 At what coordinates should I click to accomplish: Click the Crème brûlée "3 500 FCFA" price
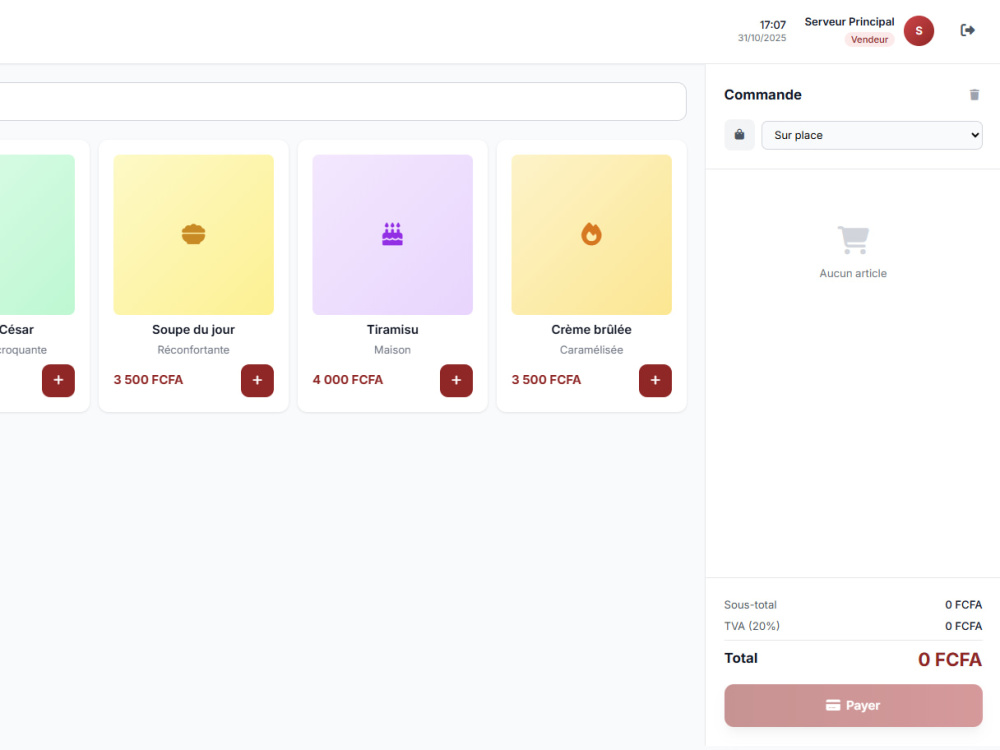pos(546,379)
